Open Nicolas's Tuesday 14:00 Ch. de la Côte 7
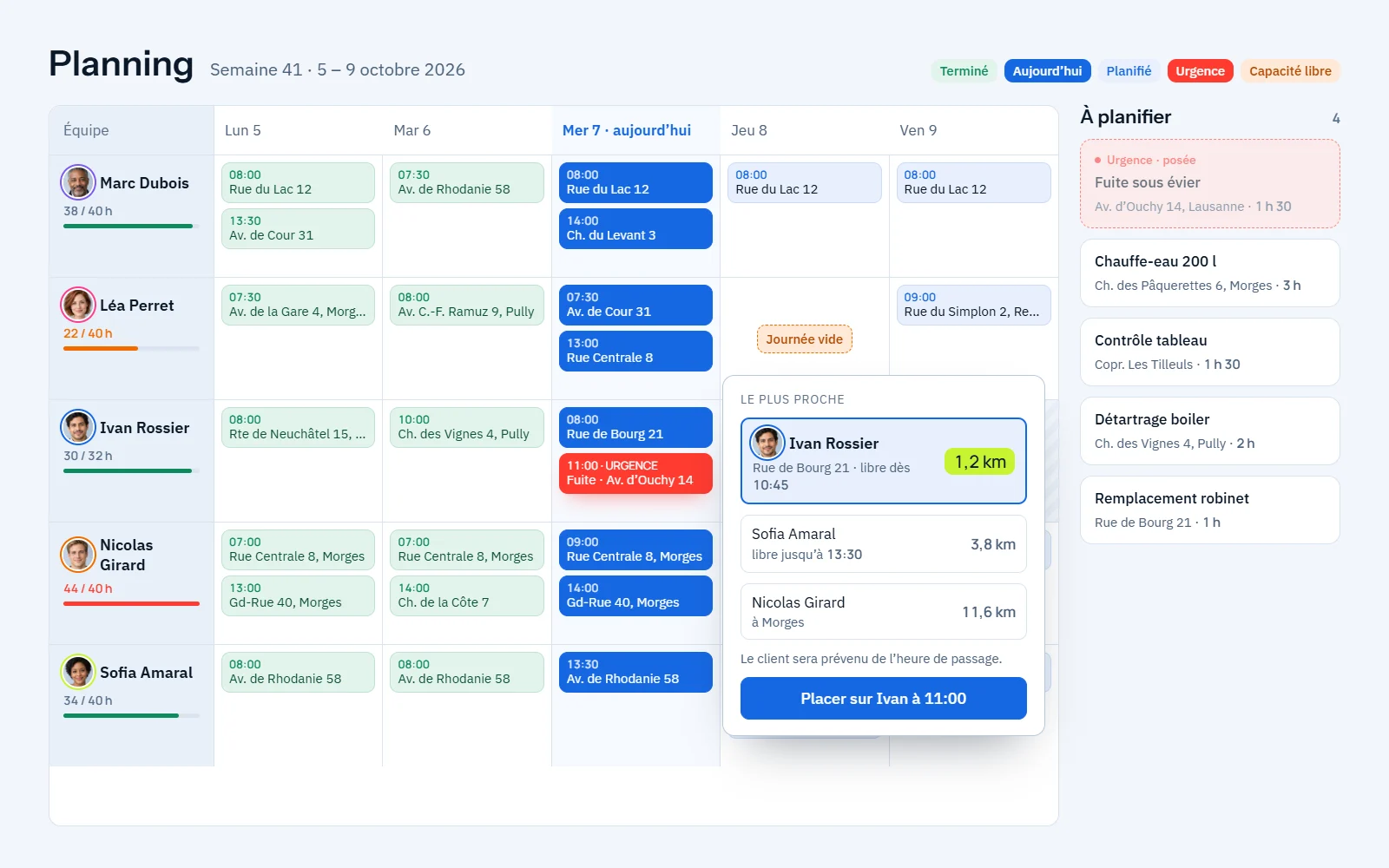This screenshot has height=868, width=1389. click(x=467, y=595)
